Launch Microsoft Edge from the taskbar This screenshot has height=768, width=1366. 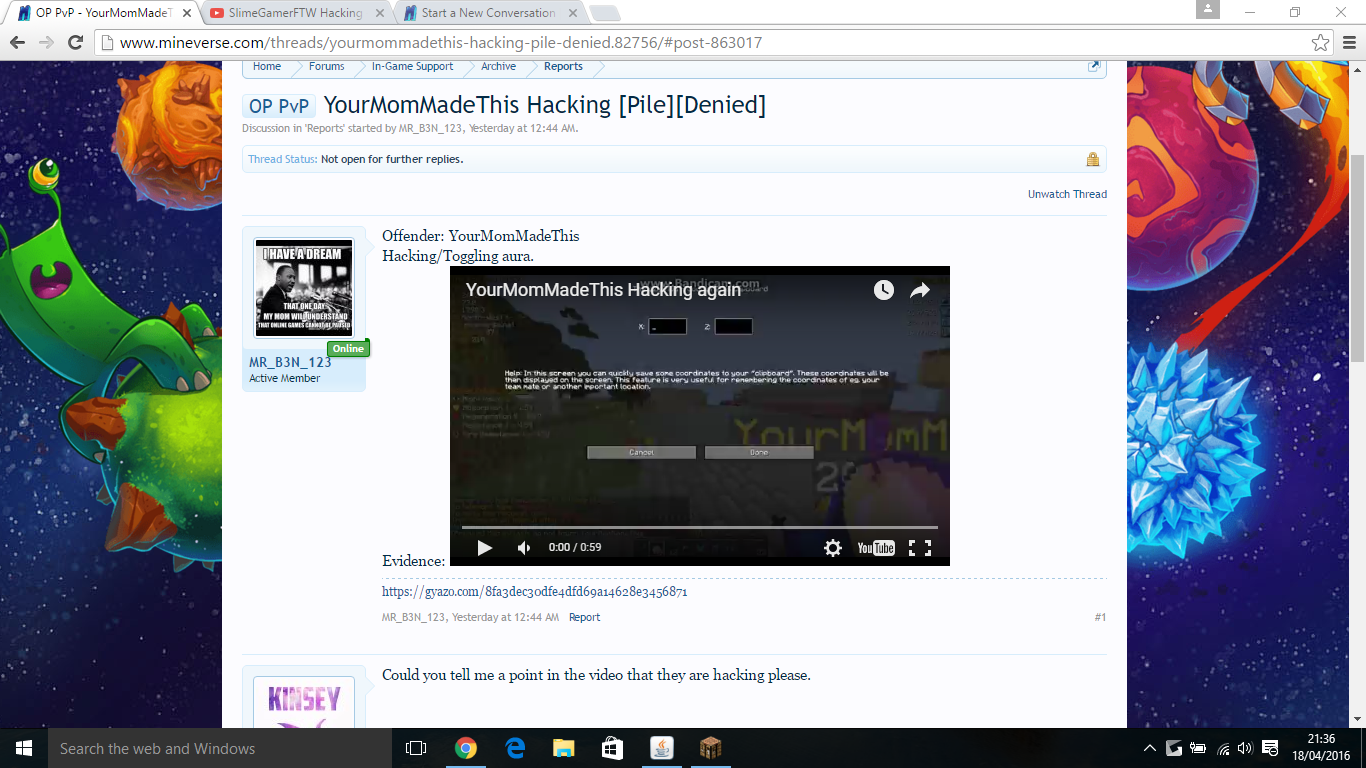pos(515,748)
